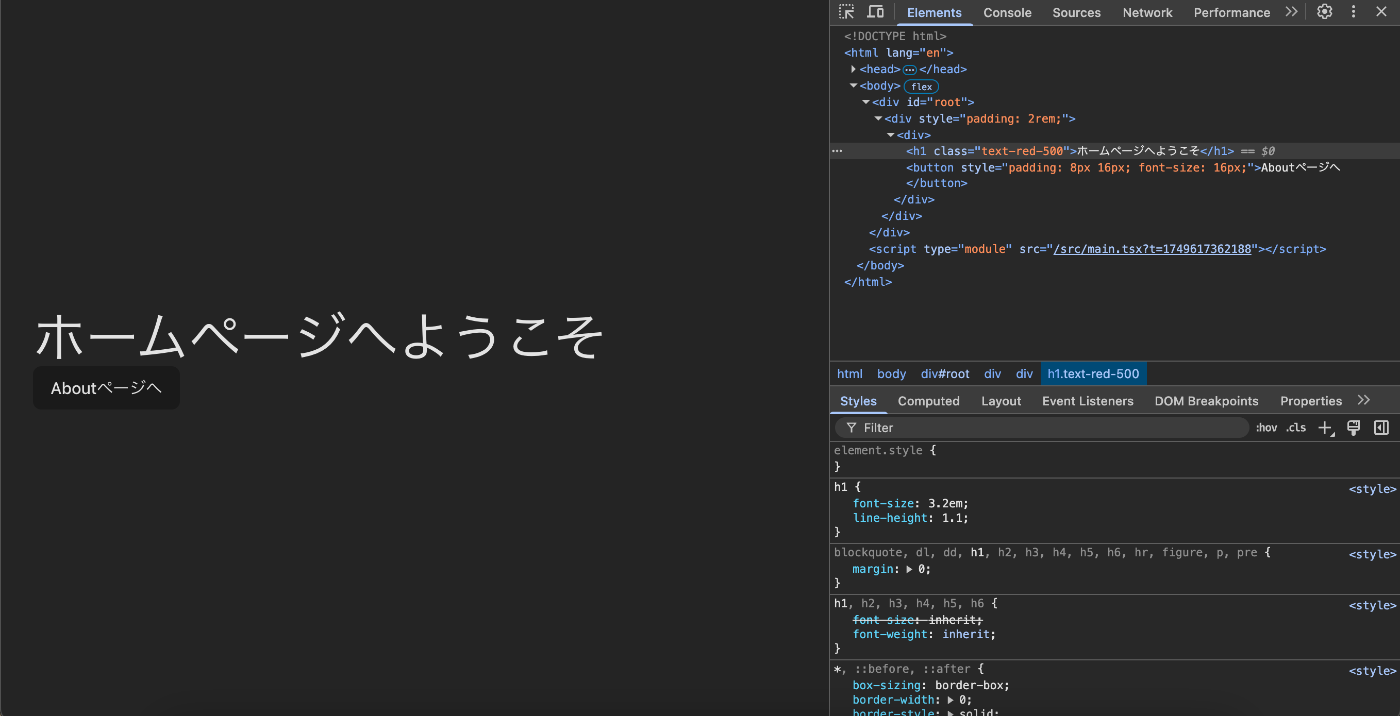Show more sidebar tabs after Properties
This screenshot has width=1400, height=716.
click(x=1364, y=400)
